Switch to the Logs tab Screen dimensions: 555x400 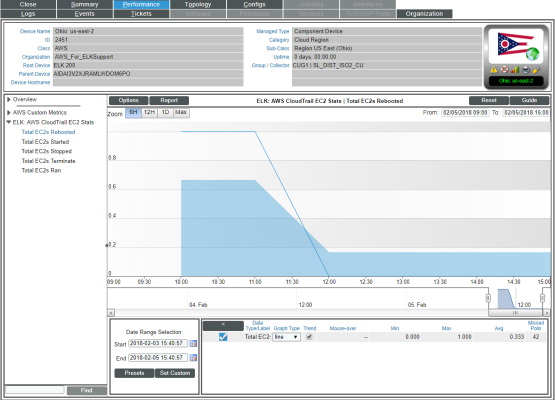click(28, 13)
